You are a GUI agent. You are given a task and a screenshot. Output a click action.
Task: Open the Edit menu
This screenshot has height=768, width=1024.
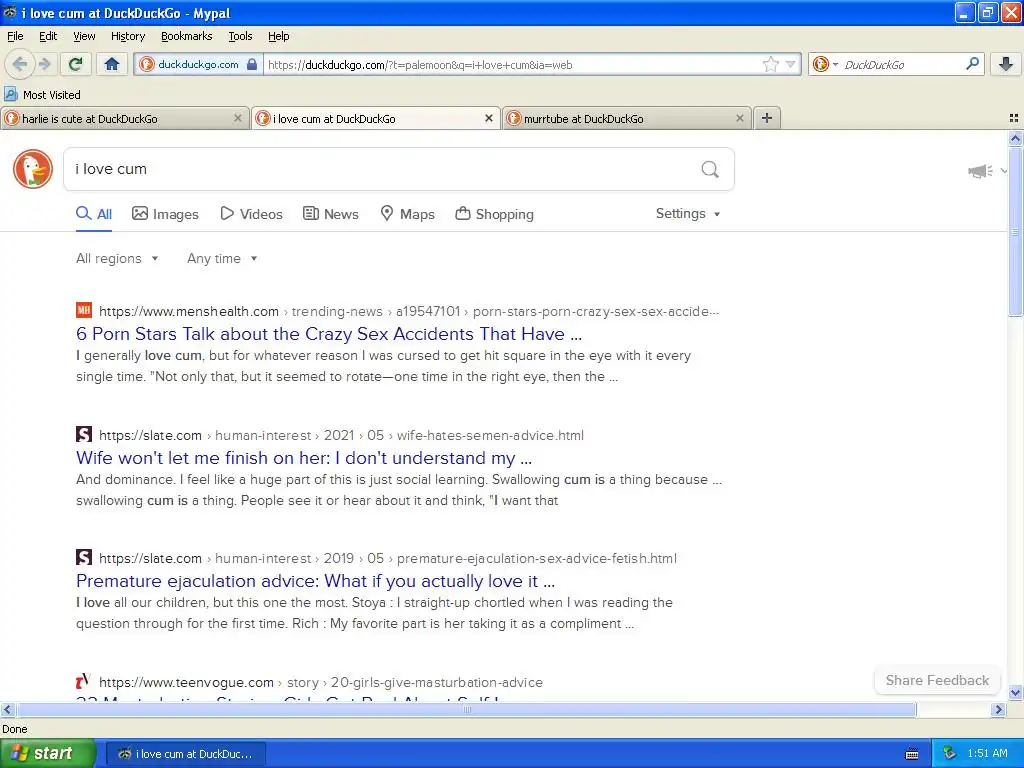point(48,36)
